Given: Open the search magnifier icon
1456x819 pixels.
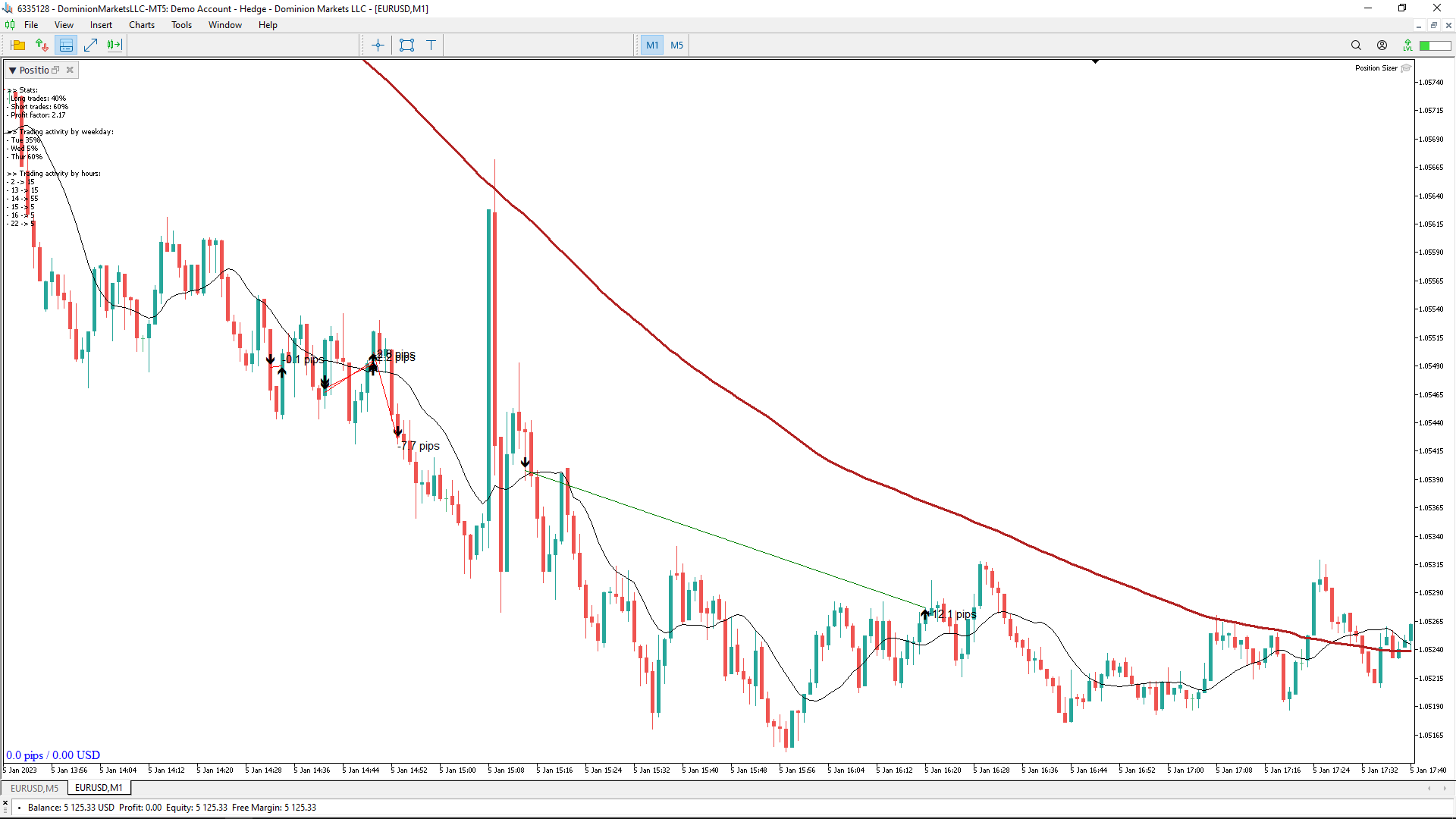Looking at the screenshot, I should (x=1356, y=45).
